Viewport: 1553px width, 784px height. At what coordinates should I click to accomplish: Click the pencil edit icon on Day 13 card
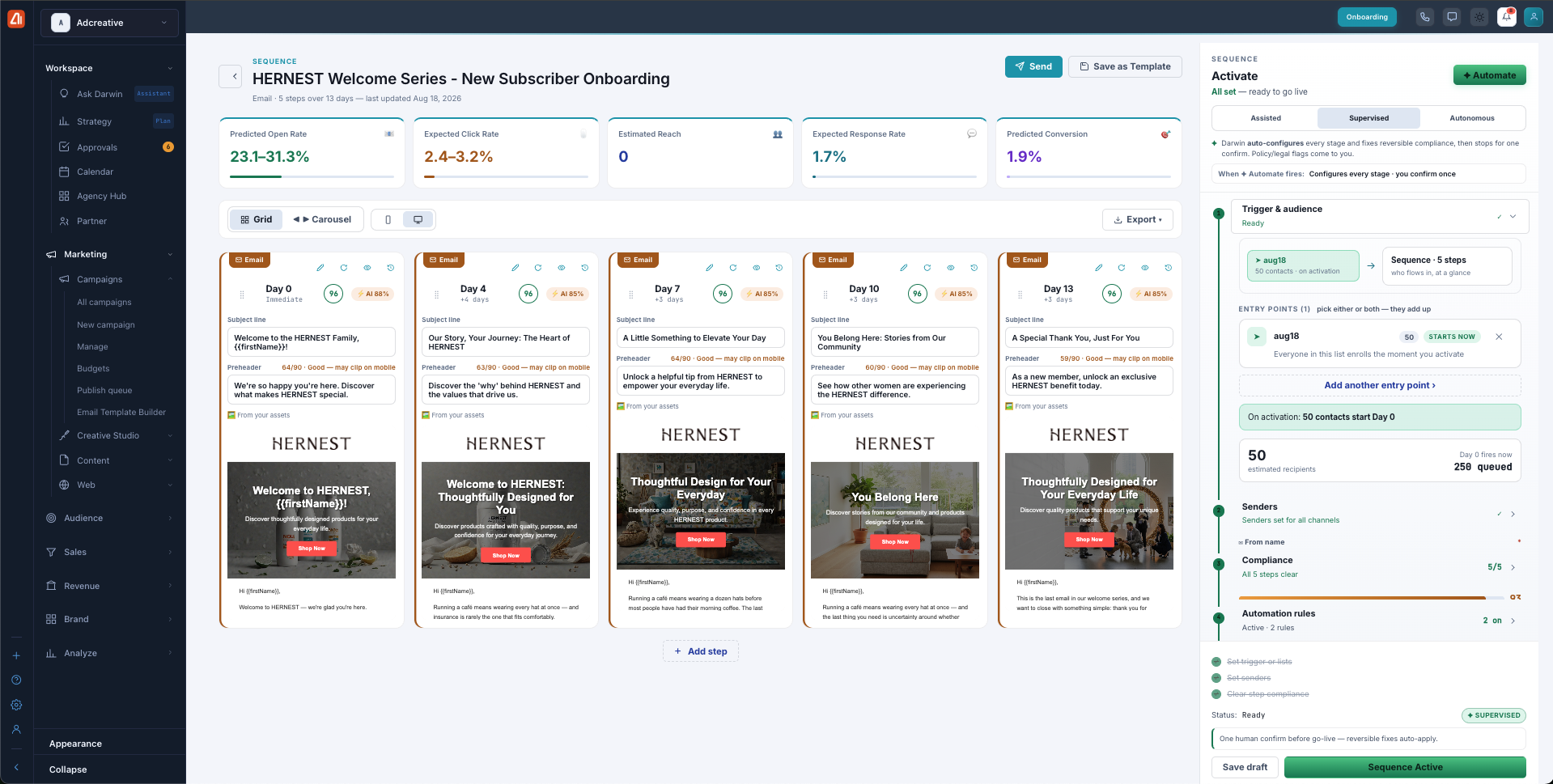[1098, 268]
